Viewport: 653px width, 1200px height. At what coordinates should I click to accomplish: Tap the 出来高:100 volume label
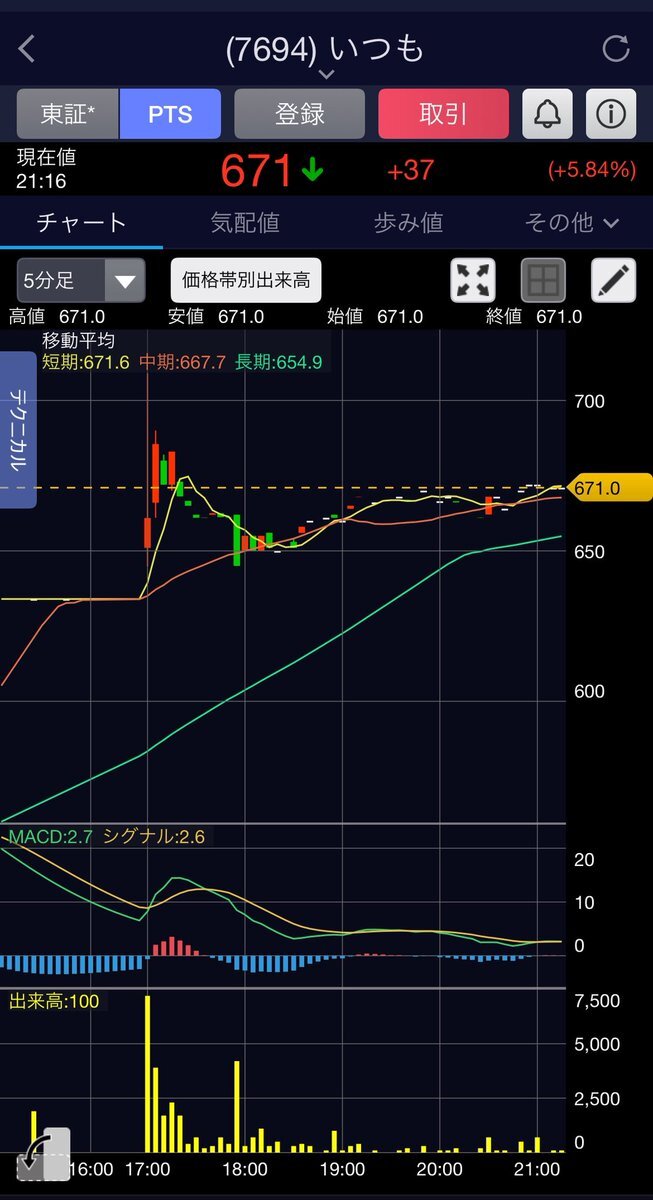tap(54, 1001)
